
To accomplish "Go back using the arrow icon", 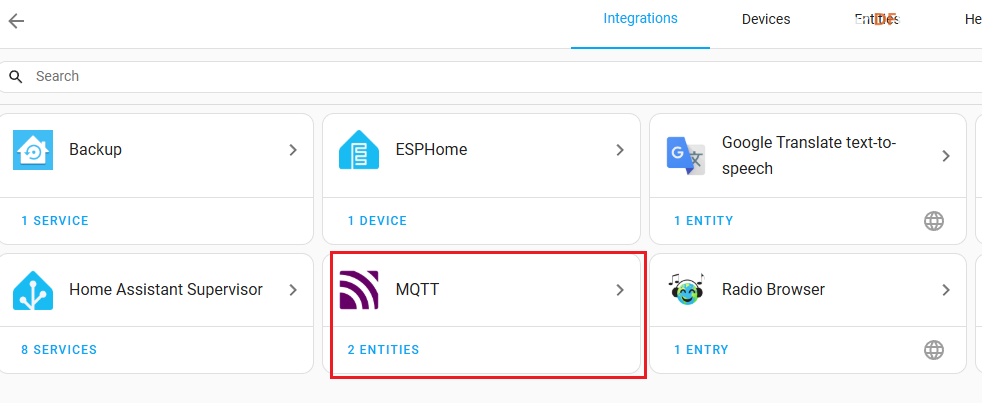I will tap(16, 21).
